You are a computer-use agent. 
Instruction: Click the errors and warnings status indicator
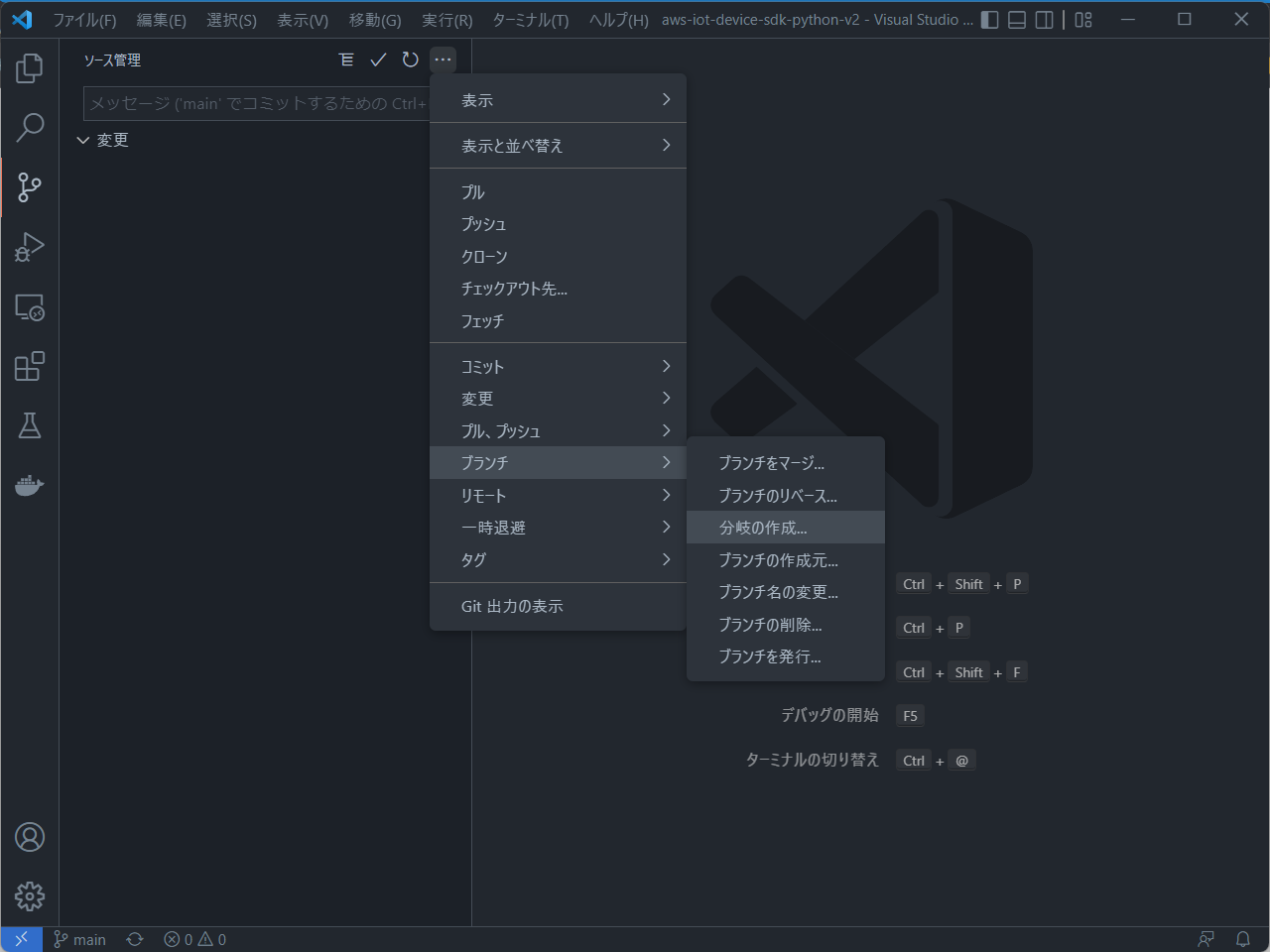(195, 939)
